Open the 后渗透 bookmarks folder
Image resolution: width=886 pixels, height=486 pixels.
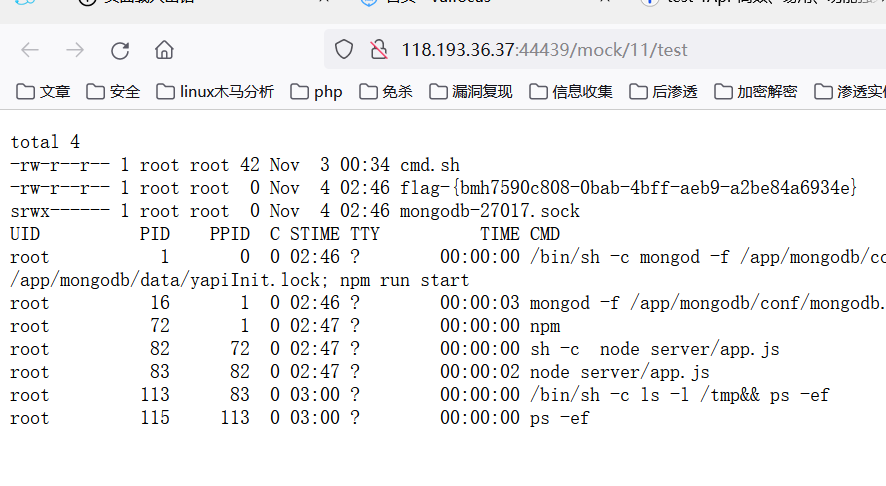pos(664,92)
